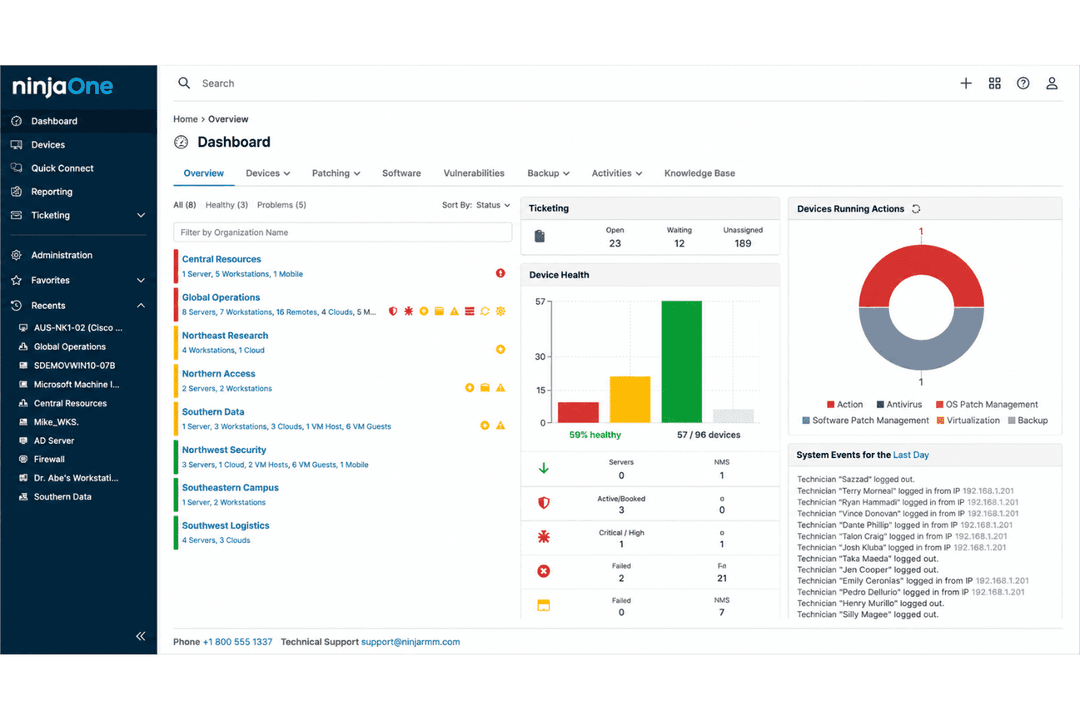The height and width of the screenshot is (720, 1080).
Task: Click the Dashboard sidebar icon
Action: click(17, 121)
